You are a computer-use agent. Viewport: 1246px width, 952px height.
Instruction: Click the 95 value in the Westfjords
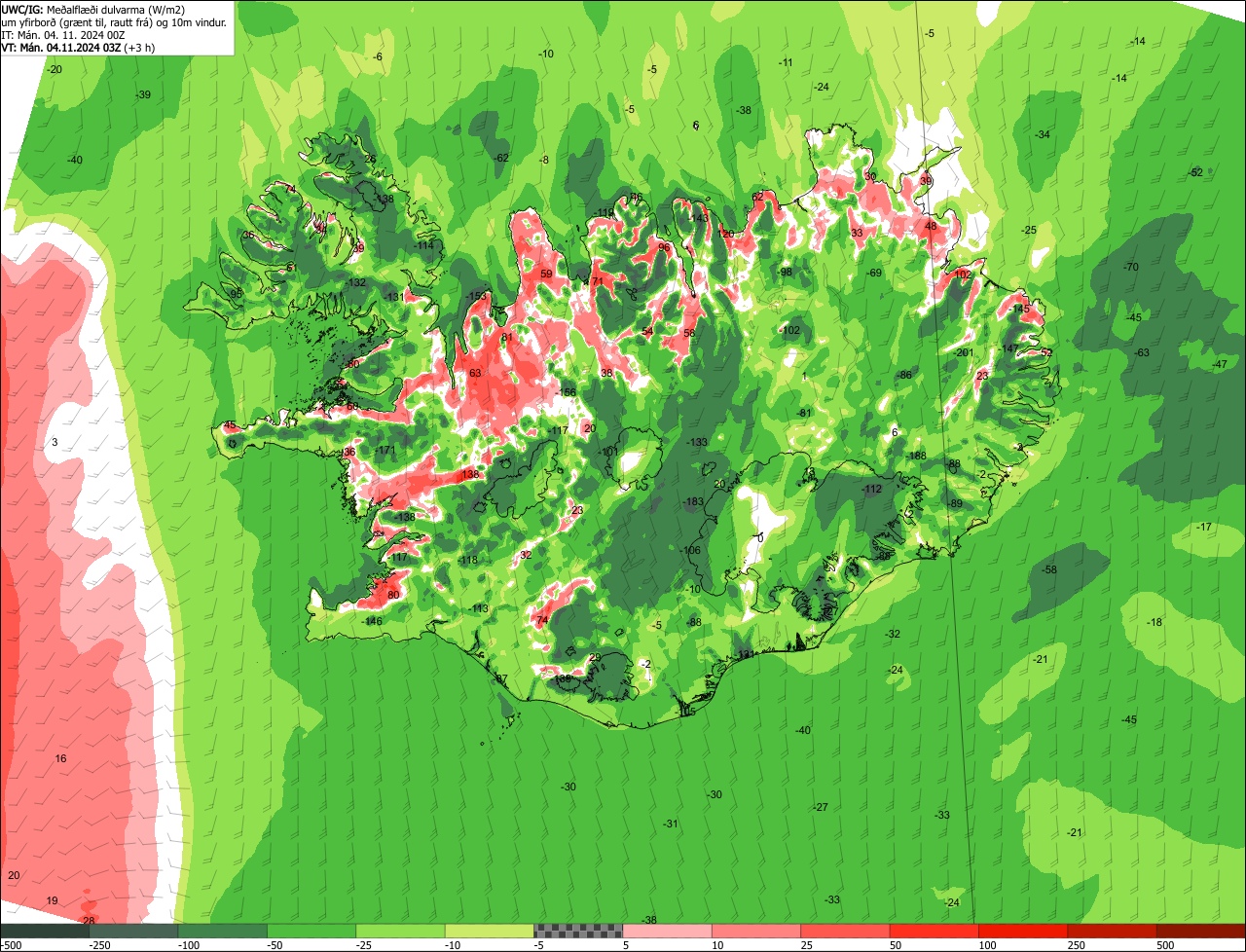click(x=236, y=293)
